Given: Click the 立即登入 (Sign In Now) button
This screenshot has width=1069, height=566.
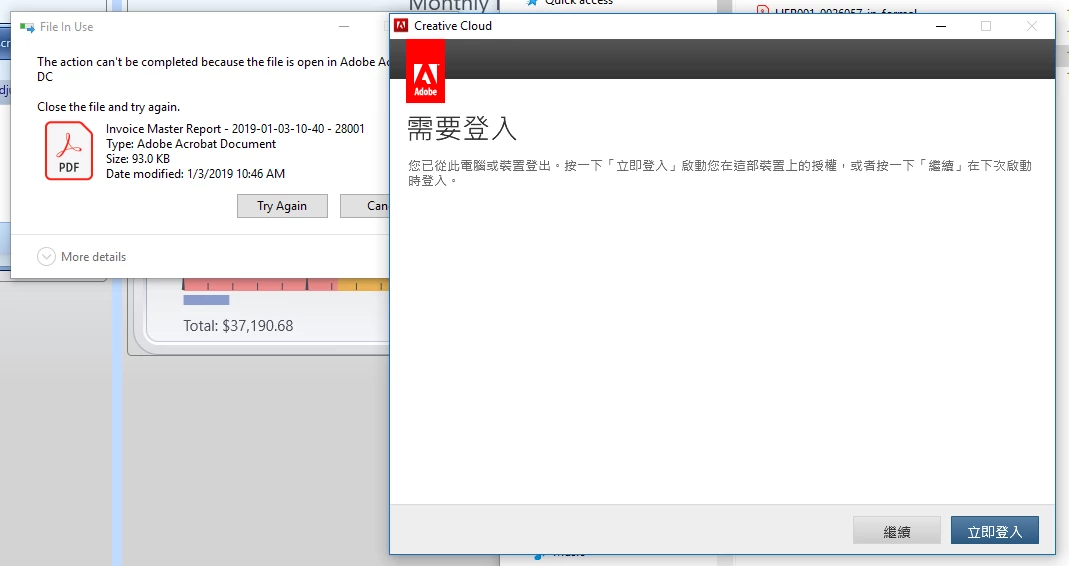Looking at the screenshot, I should [x=995, y=531].
